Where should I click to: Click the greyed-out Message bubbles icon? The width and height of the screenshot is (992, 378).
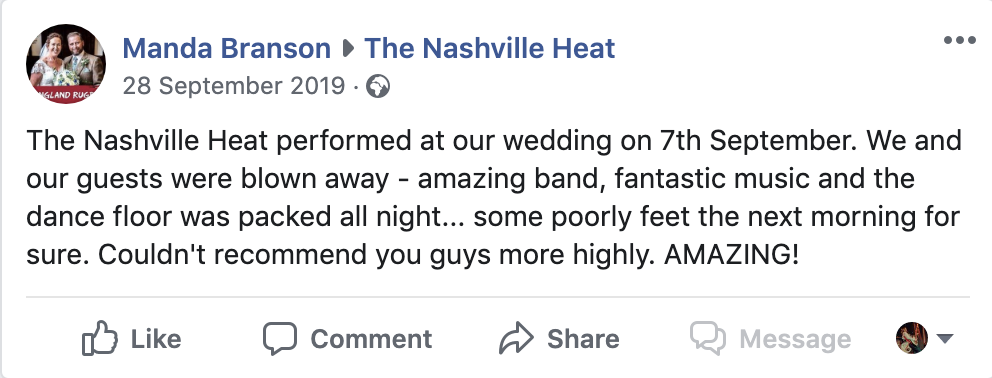[708, 338]
